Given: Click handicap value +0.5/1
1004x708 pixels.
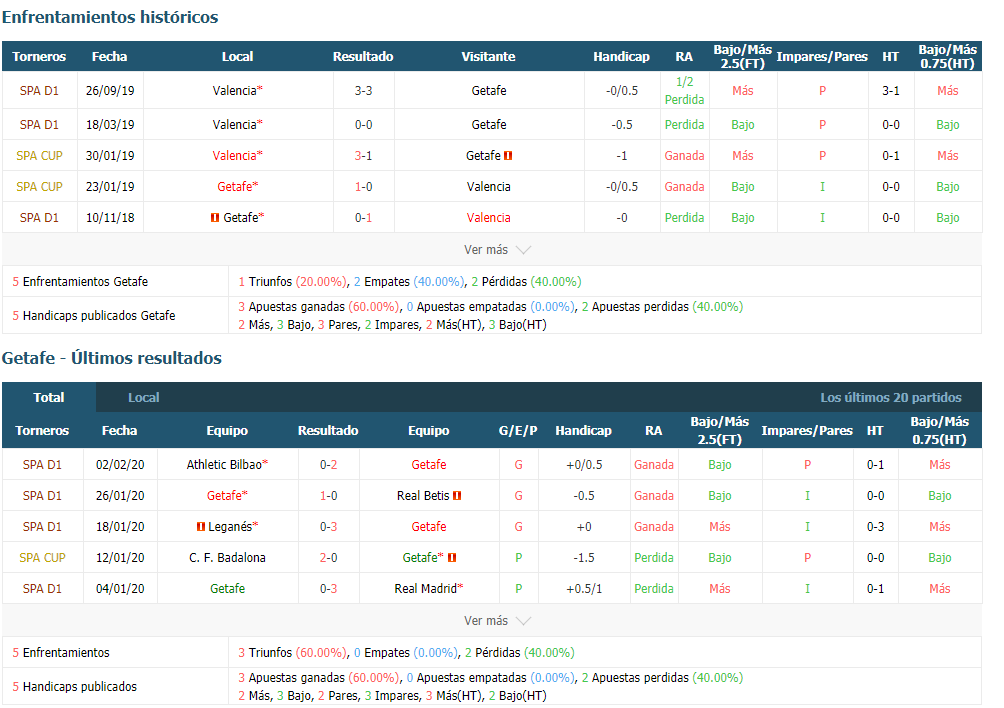Looking at the screenshot, I should click(584, 588).
